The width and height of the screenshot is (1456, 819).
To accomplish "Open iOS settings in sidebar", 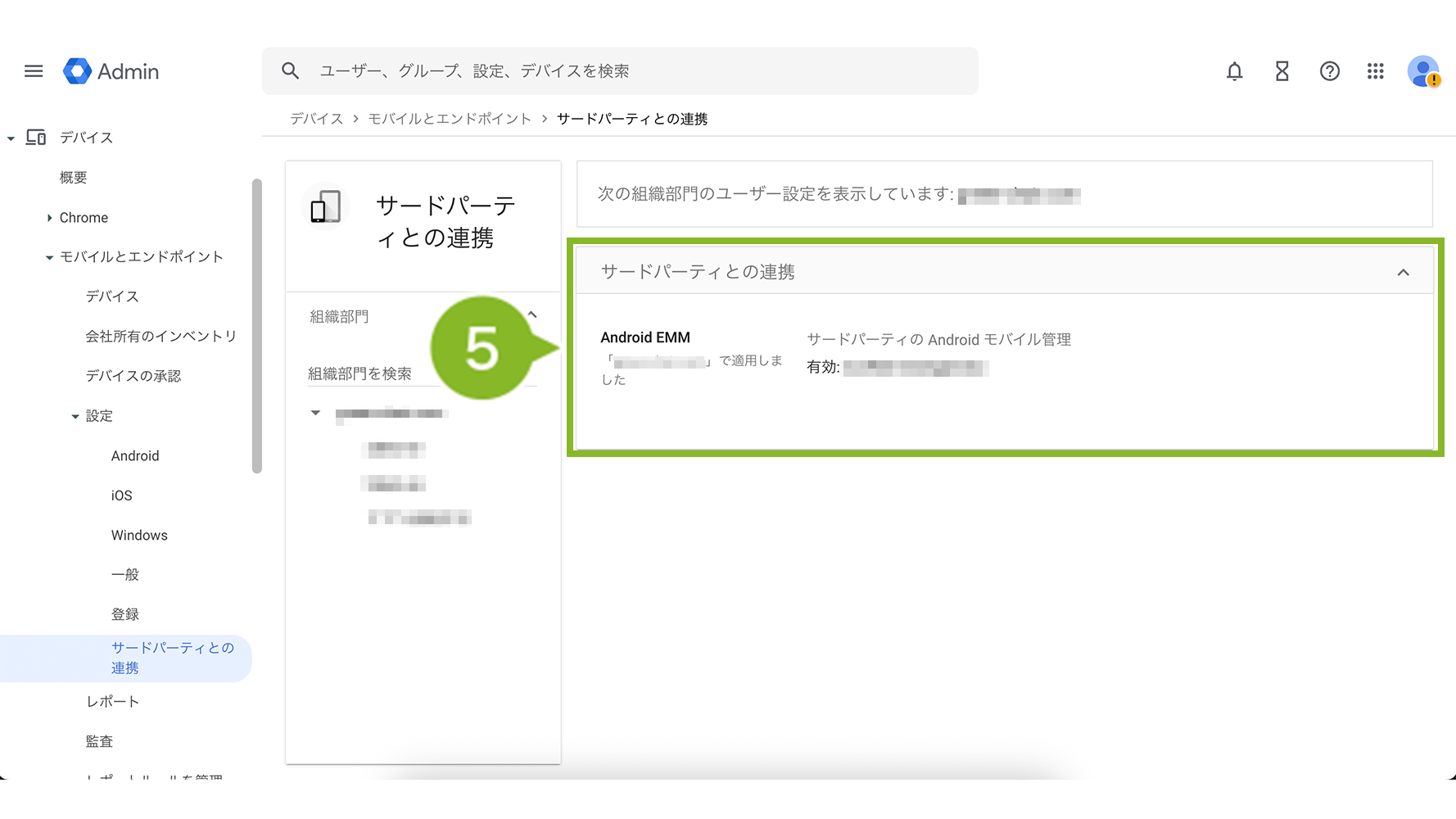I will pos(121,495).
